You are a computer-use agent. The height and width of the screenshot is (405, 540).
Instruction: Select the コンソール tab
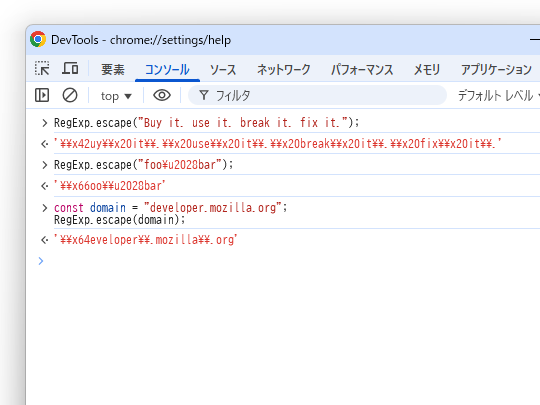[167, 70]
